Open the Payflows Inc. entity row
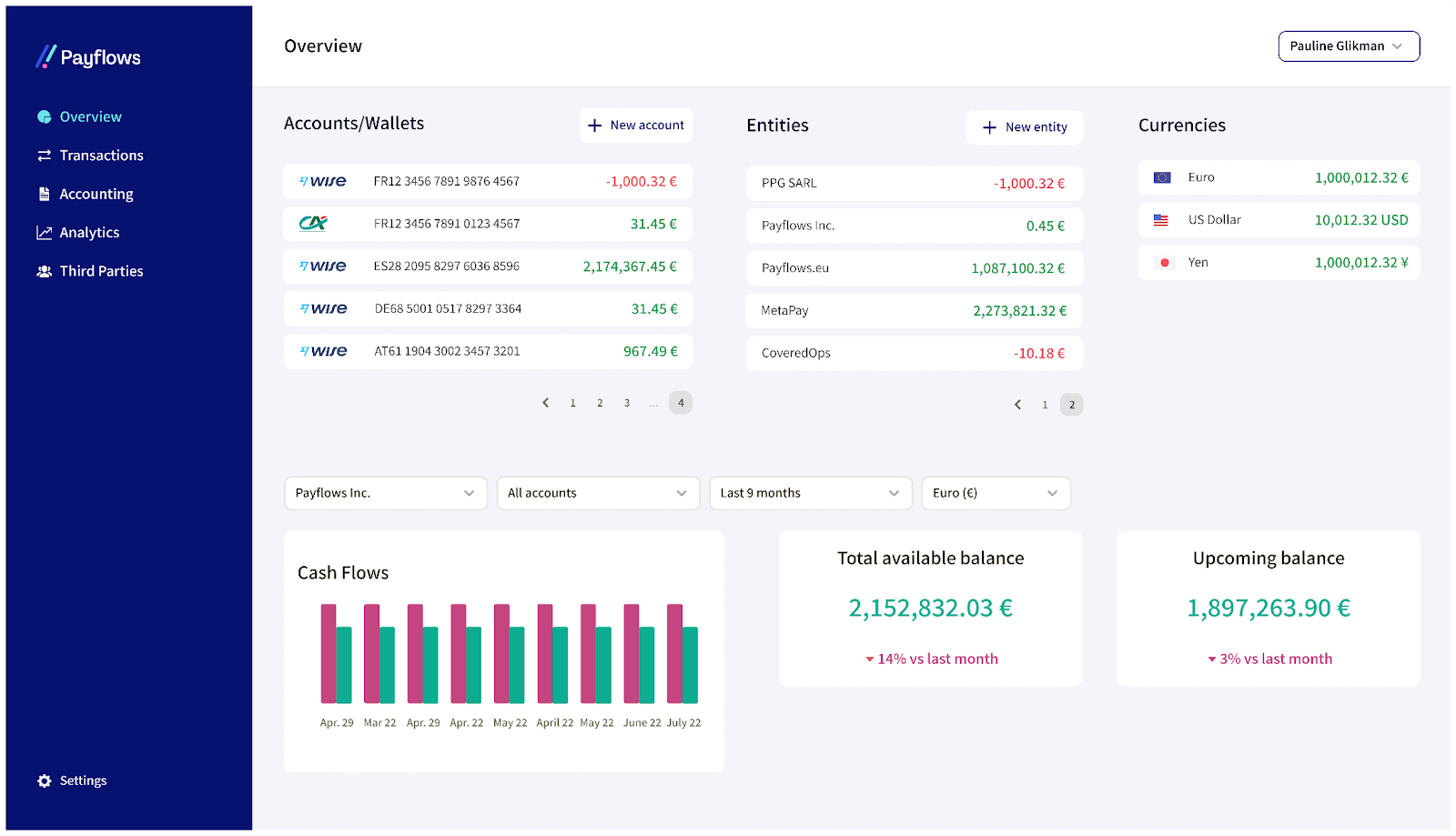 tap(915, 226)
